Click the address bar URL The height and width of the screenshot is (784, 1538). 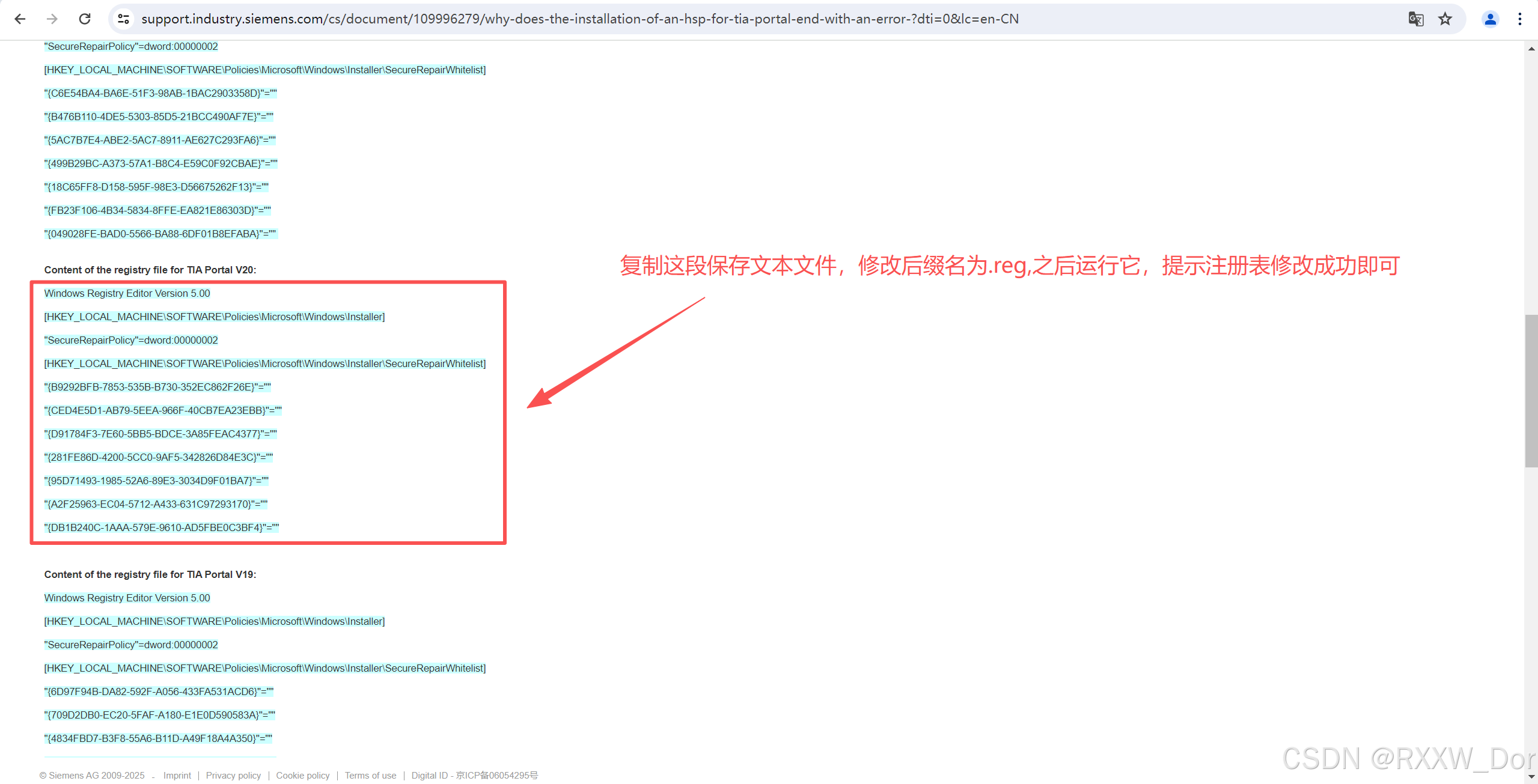[579, 19]
